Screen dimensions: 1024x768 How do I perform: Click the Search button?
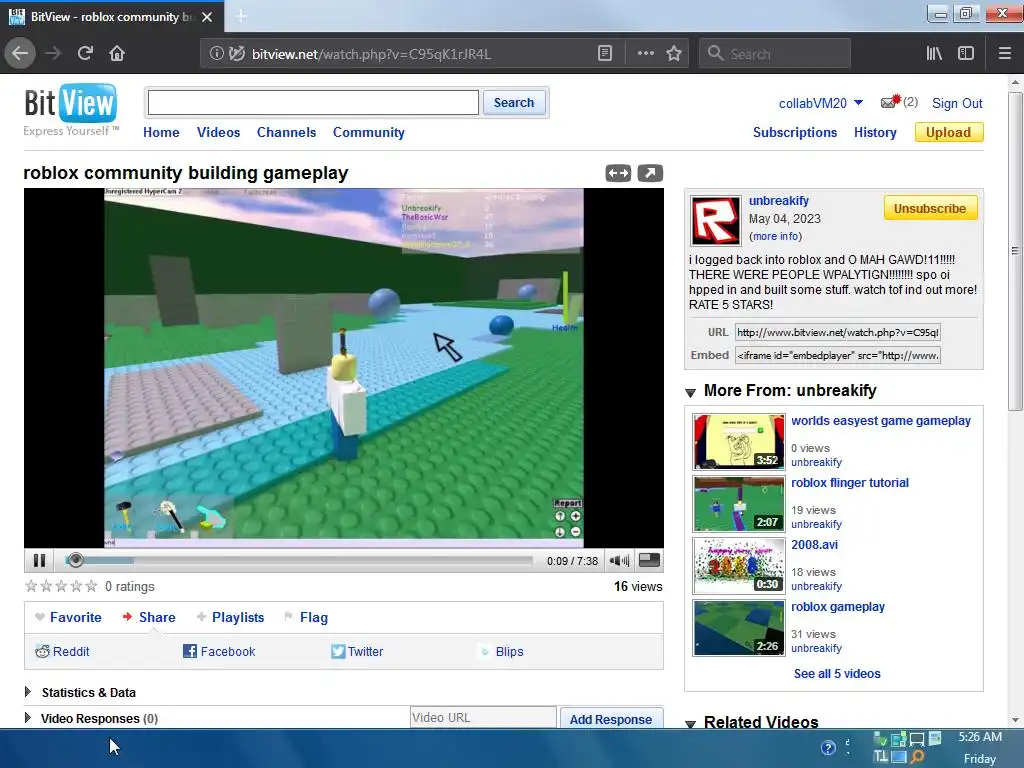tap(514, 103)
